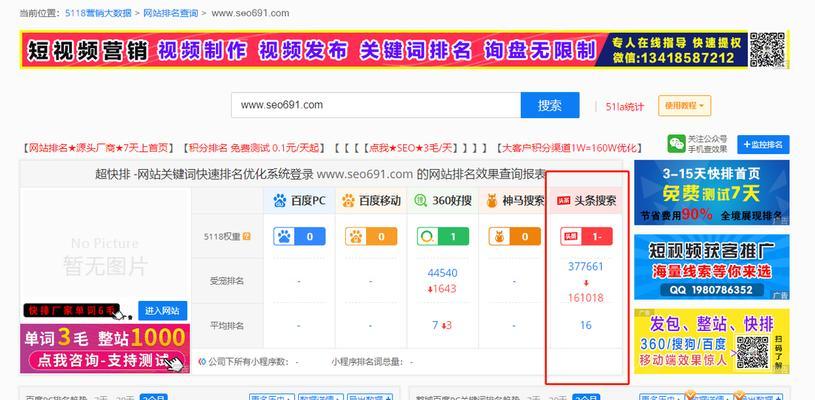Click the 进入网站 button
Viewport: 815px width, 400px height.
click(163, 311)
